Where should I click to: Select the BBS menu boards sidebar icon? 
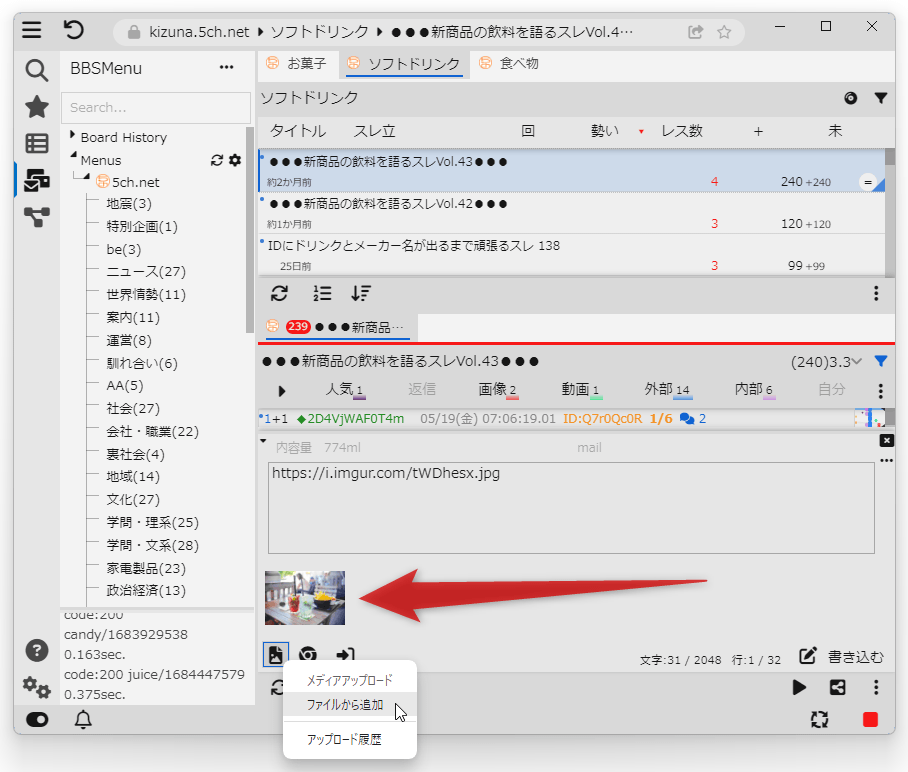coord(36,180)
